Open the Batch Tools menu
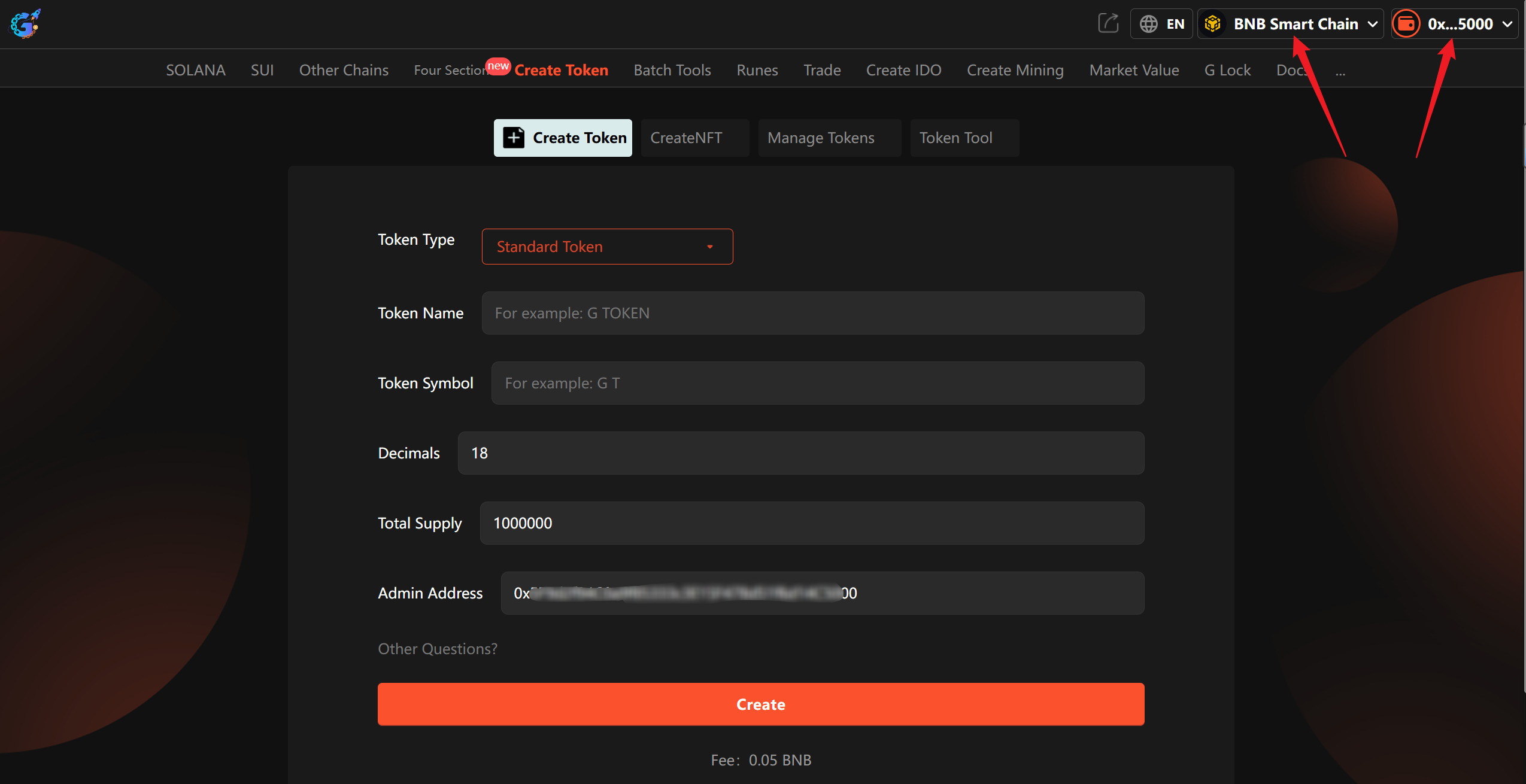 coord(672,70)
